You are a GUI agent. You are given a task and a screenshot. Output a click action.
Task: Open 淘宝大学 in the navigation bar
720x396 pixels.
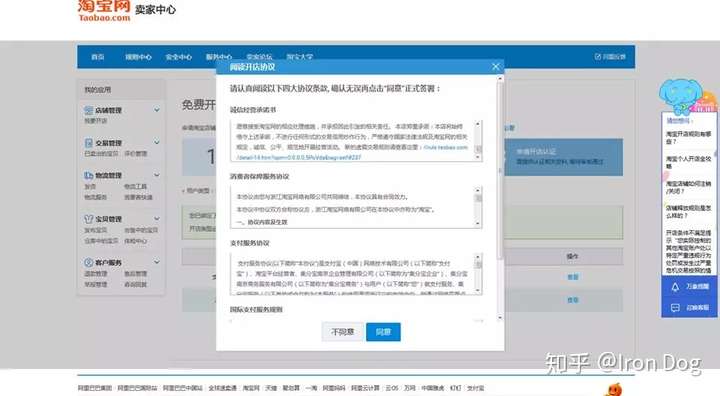coord(300,57)
